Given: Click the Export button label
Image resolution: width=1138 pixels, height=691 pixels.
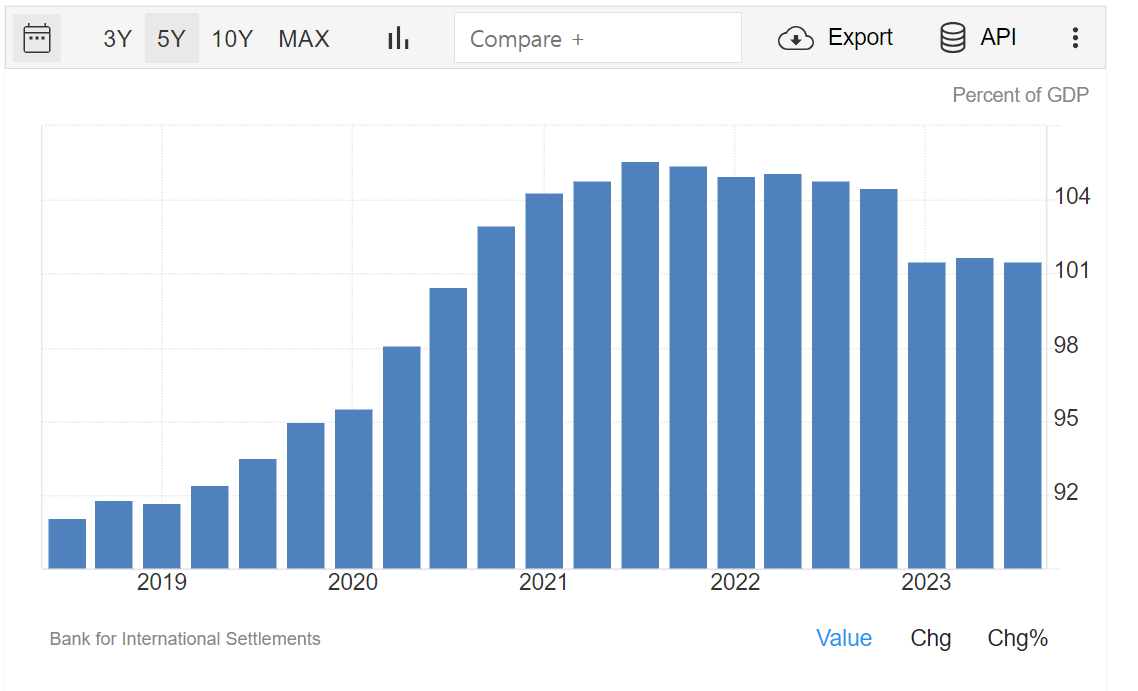Looking at the screenshot, I should [860, 37].
